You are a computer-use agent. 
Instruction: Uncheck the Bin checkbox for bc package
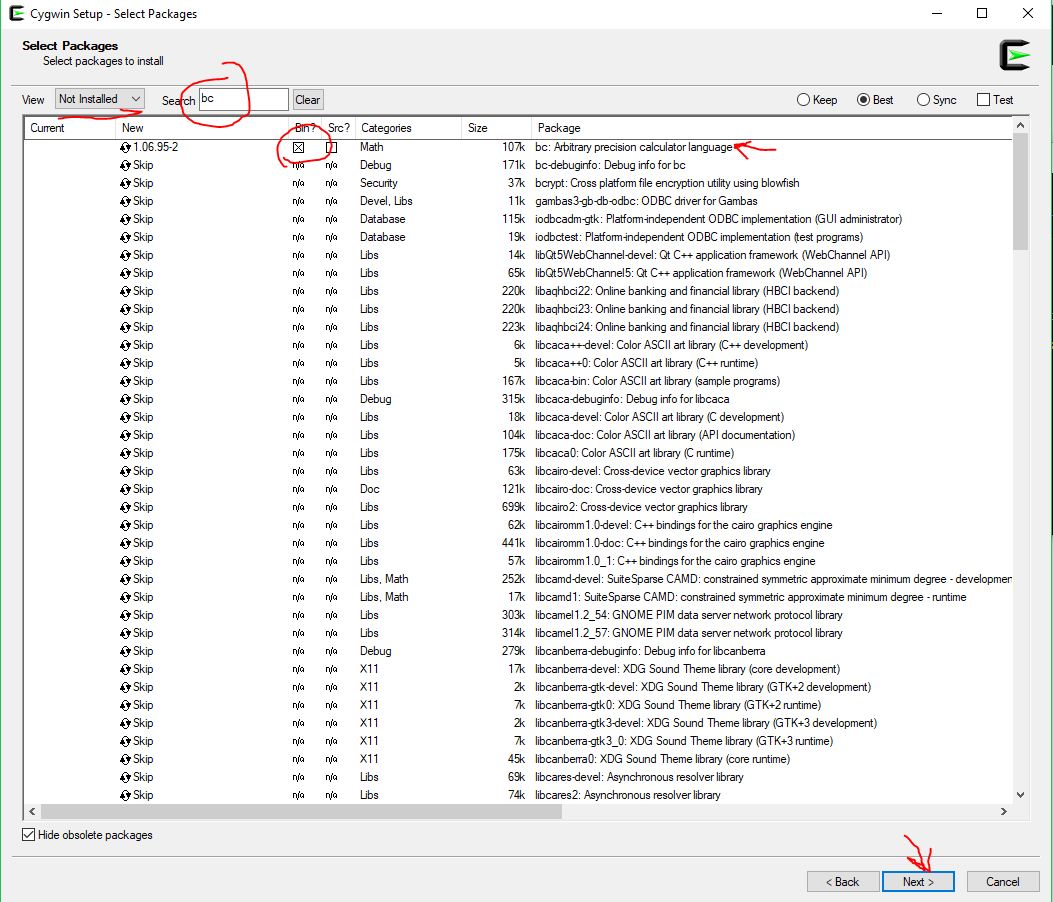tap(299, 147)
